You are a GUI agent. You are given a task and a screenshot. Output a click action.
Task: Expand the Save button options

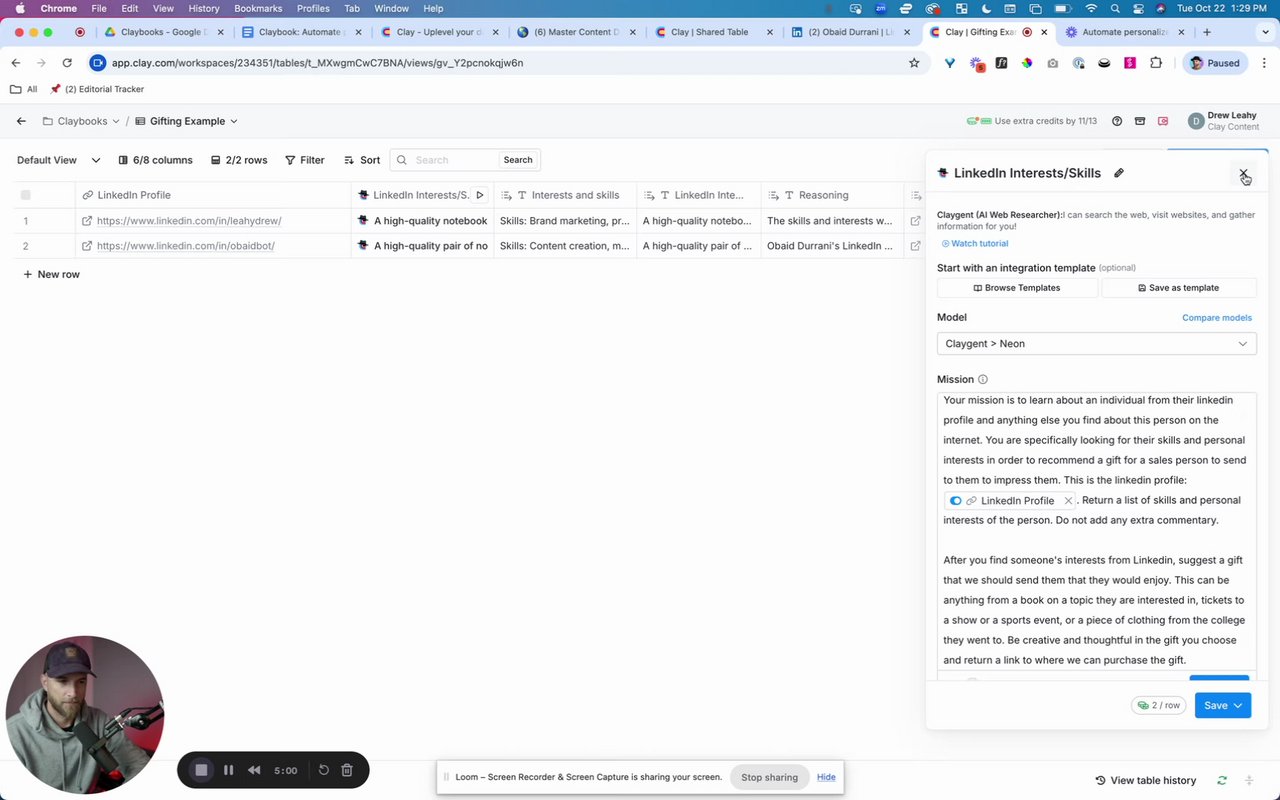(1238, 706)
